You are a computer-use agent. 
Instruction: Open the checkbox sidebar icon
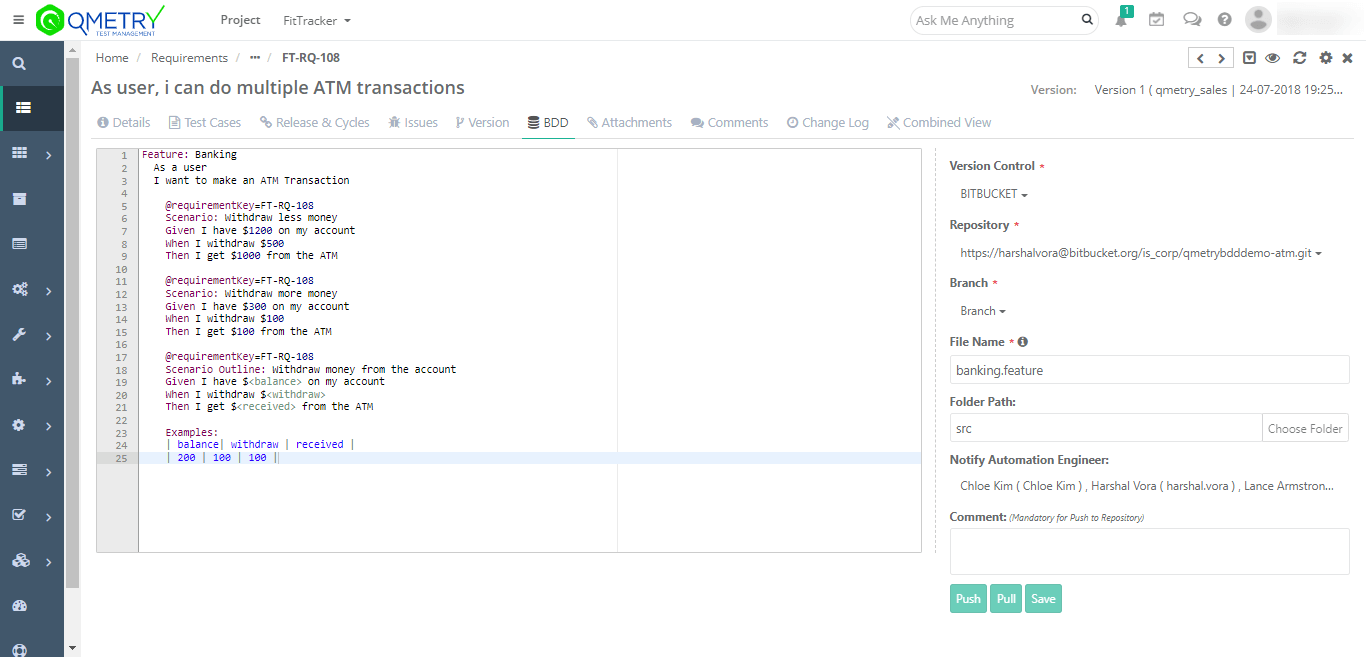(x=19, y=515)
